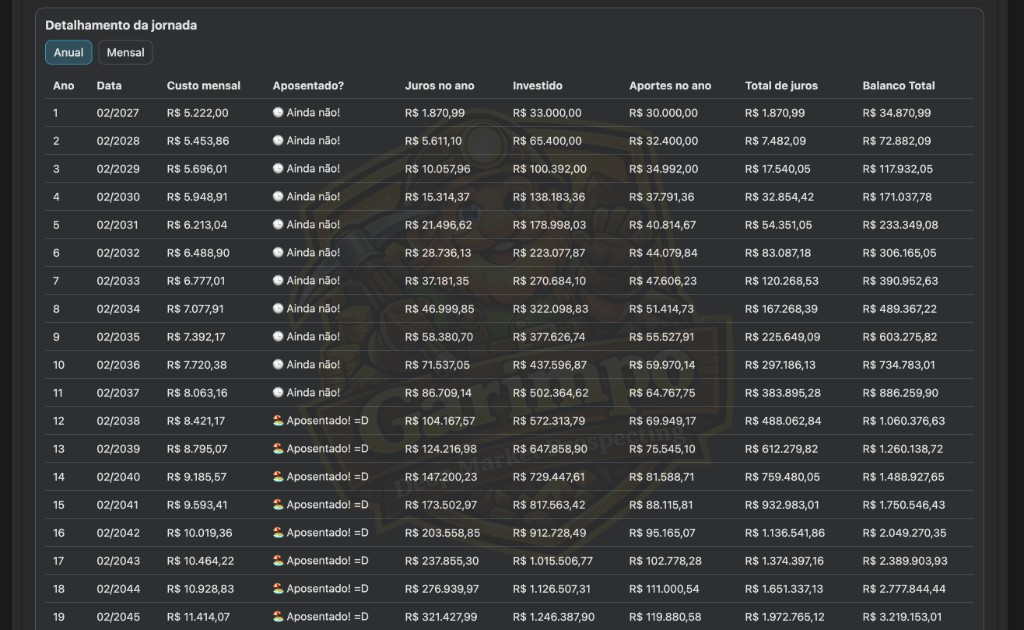
Task: Click the 'Juros no ano' column header
Action: click(439, 86)
